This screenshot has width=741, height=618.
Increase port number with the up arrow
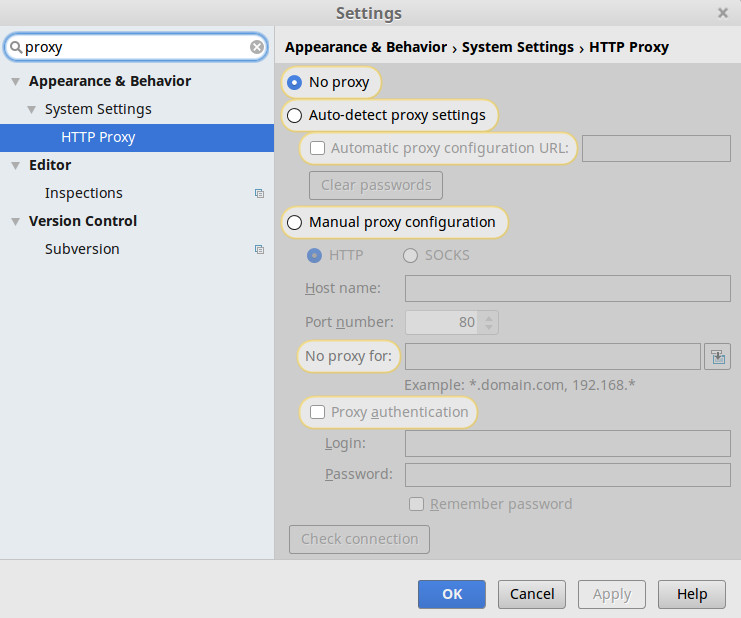(x=489, y=318)
